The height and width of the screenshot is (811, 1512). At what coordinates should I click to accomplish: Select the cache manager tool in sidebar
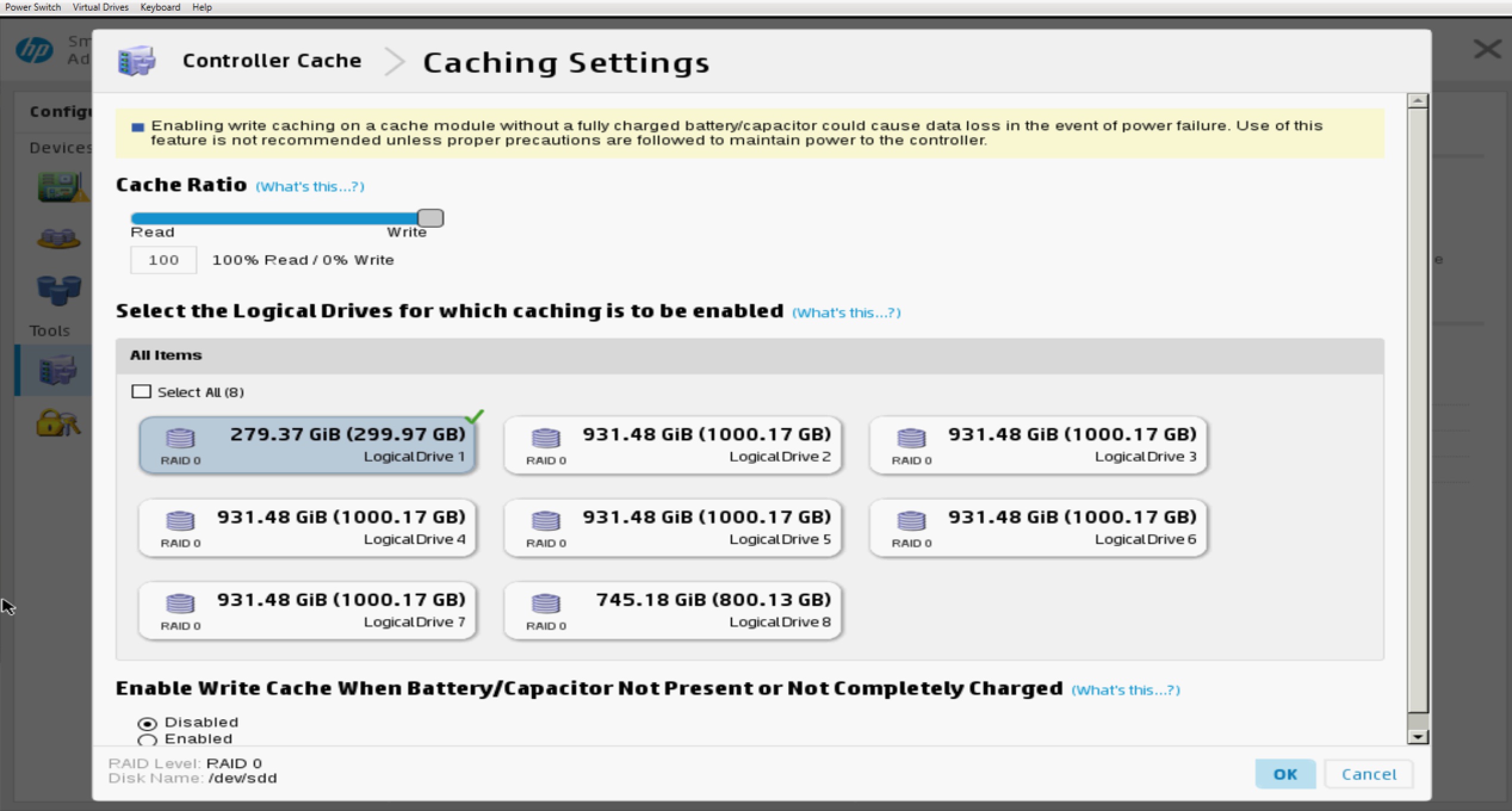coord(57,370)
